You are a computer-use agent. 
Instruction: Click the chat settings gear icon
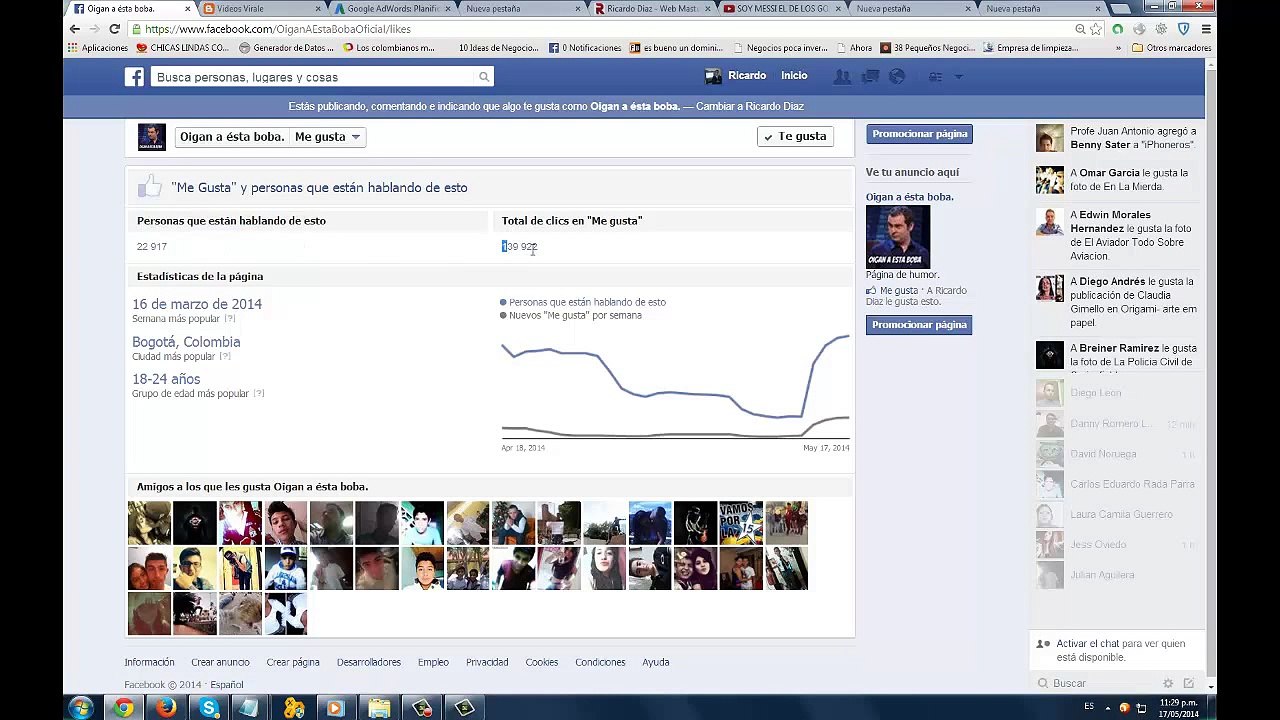tap(1167, 684)
